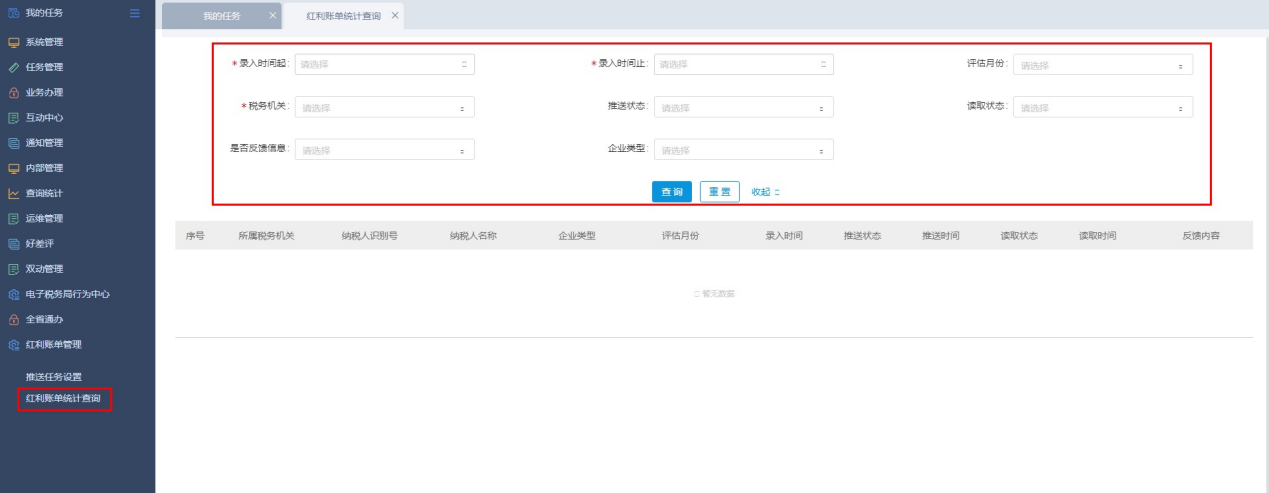Switch to the 我的任务 tab
1269x493 pixels.
(x=221, y=16)
